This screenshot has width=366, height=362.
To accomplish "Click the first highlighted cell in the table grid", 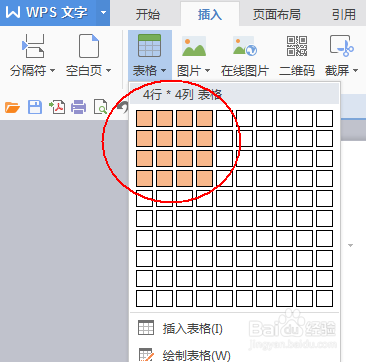I will pyautogui.click(x=144, y=118).
